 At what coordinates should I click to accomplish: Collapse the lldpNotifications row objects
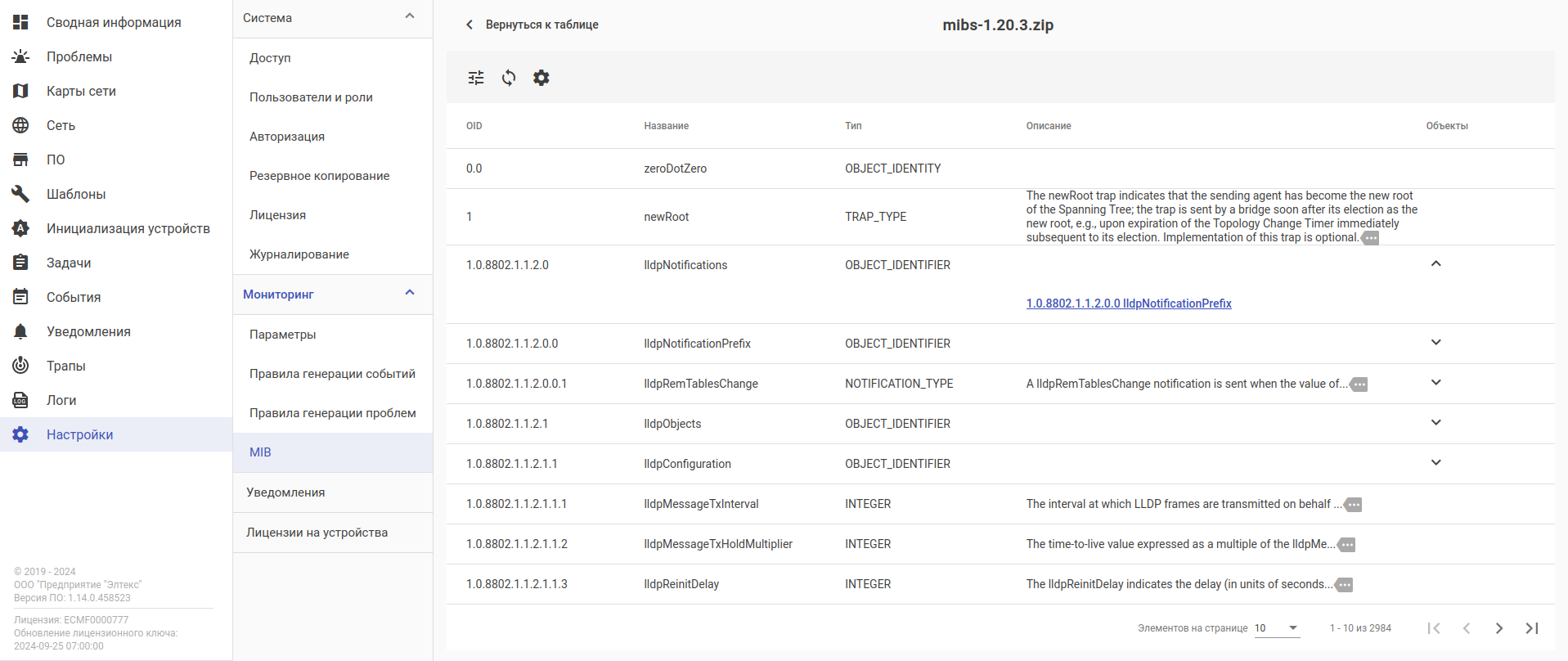point(1435,264)
